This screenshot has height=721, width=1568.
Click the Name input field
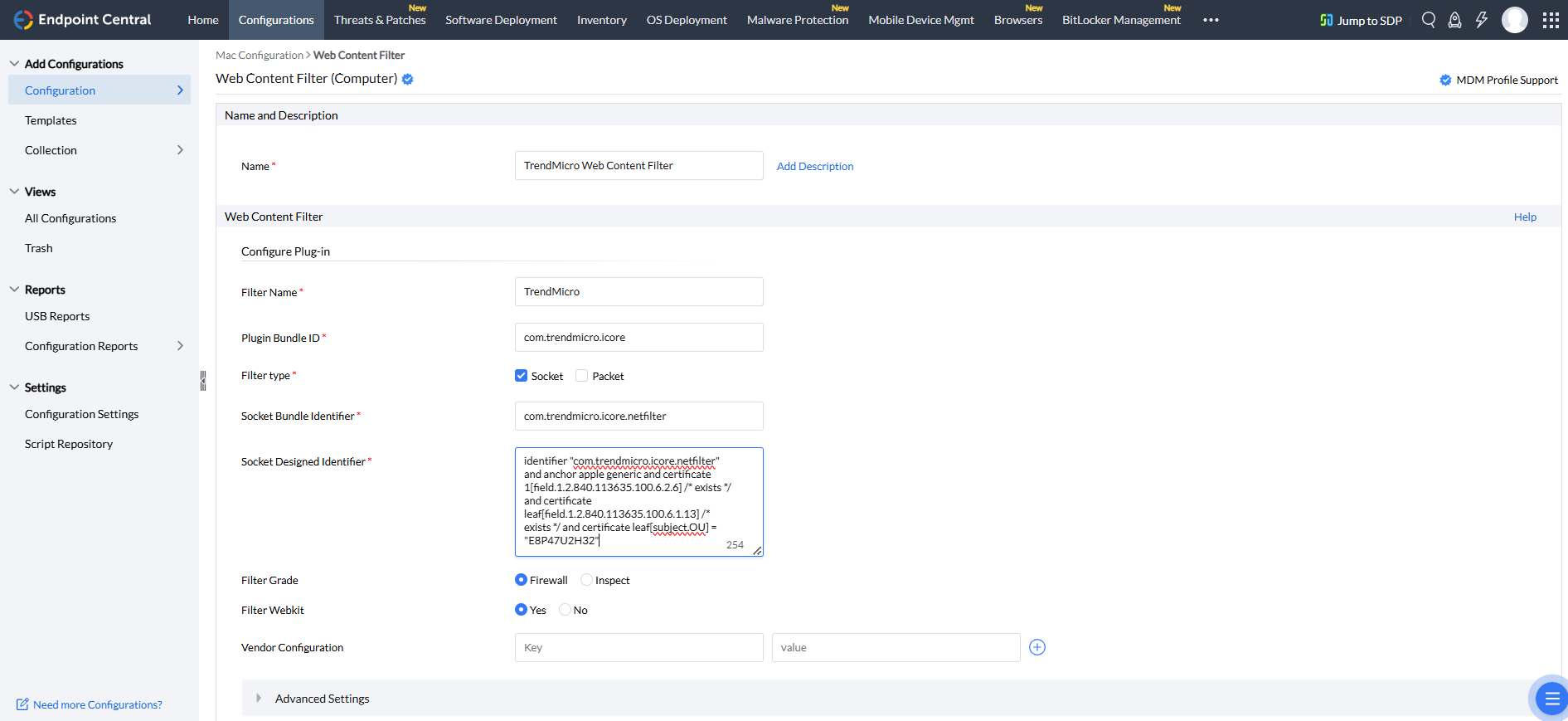tap(639, 166)
